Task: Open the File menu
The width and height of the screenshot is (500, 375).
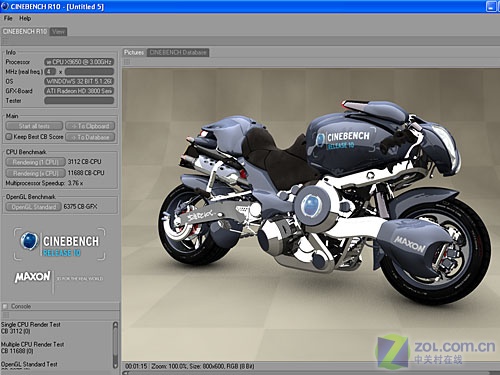Action: click(8, 18)
